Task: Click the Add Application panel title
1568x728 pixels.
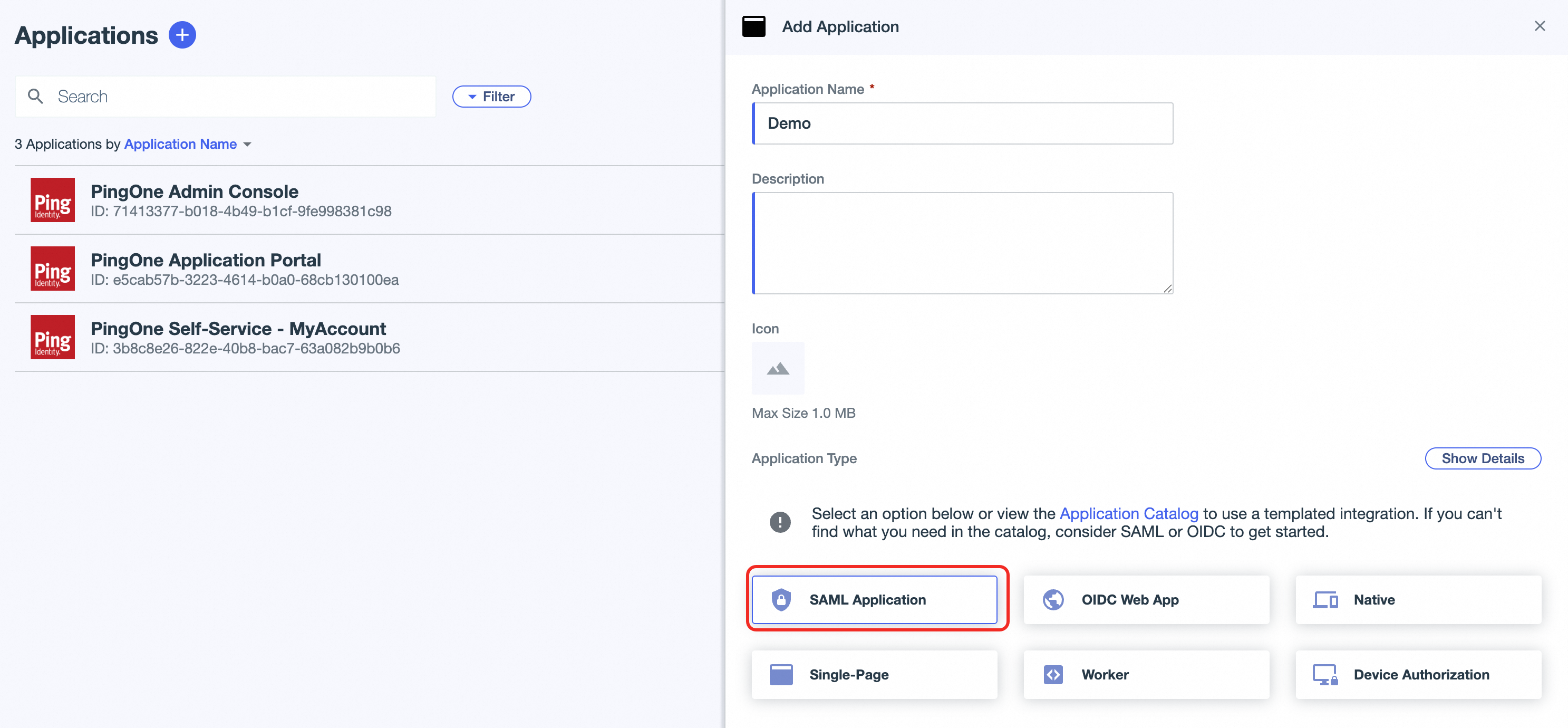Action: pos(840,27)
